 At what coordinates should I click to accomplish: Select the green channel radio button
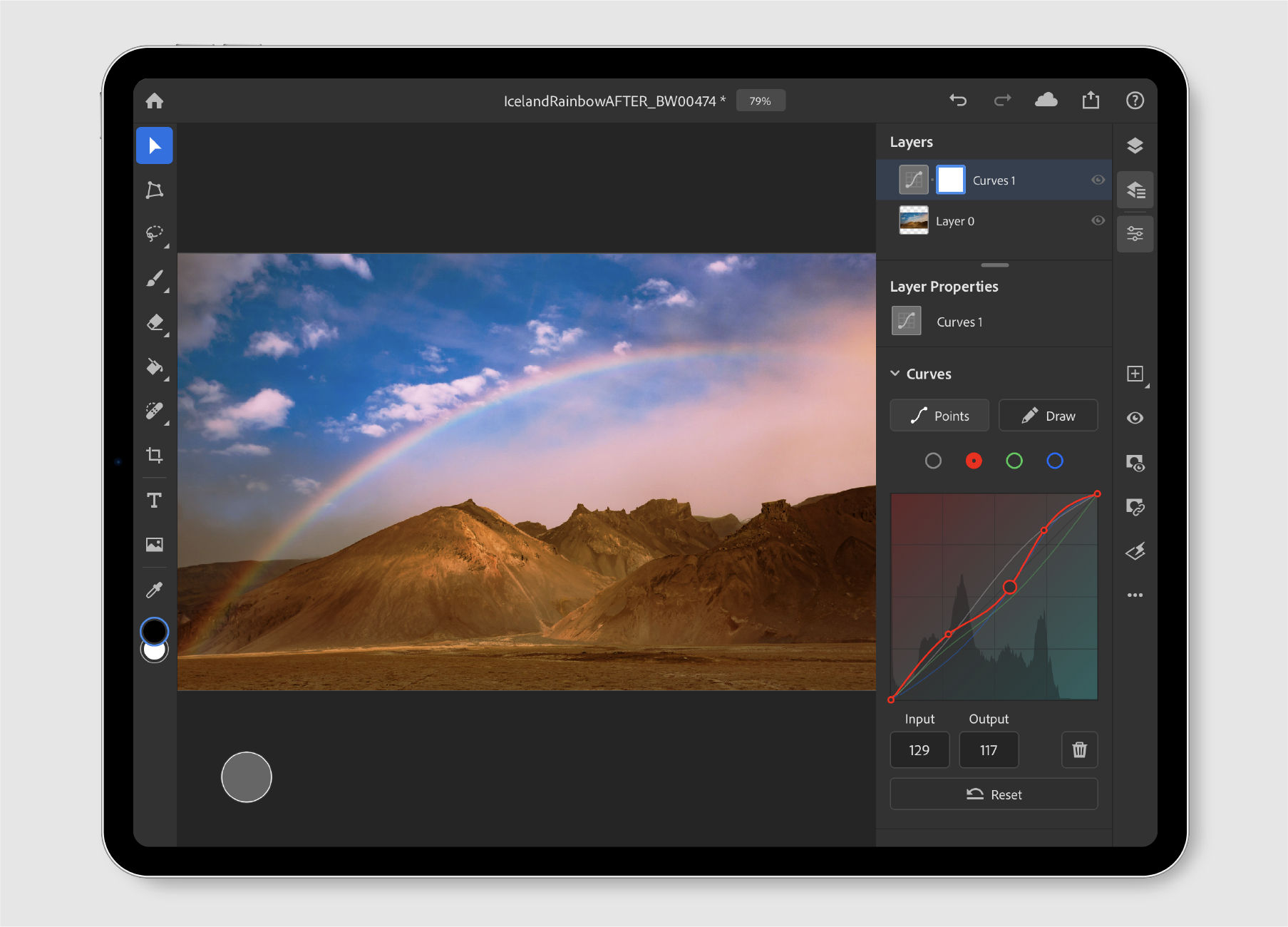(x=1014, y=461)
